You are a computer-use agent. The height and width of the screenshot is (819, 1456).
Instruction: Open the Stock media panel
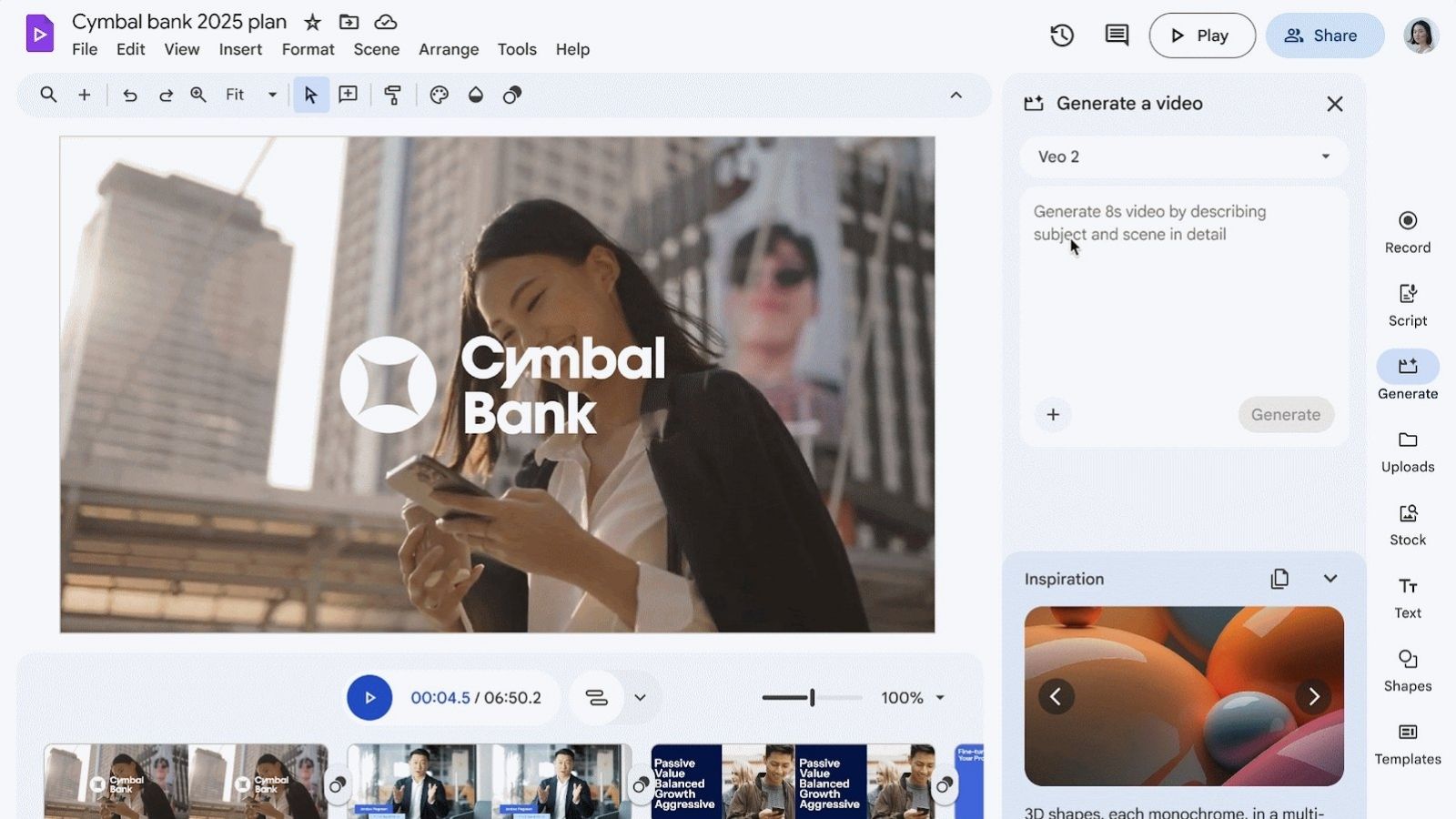click(1407, 523)
